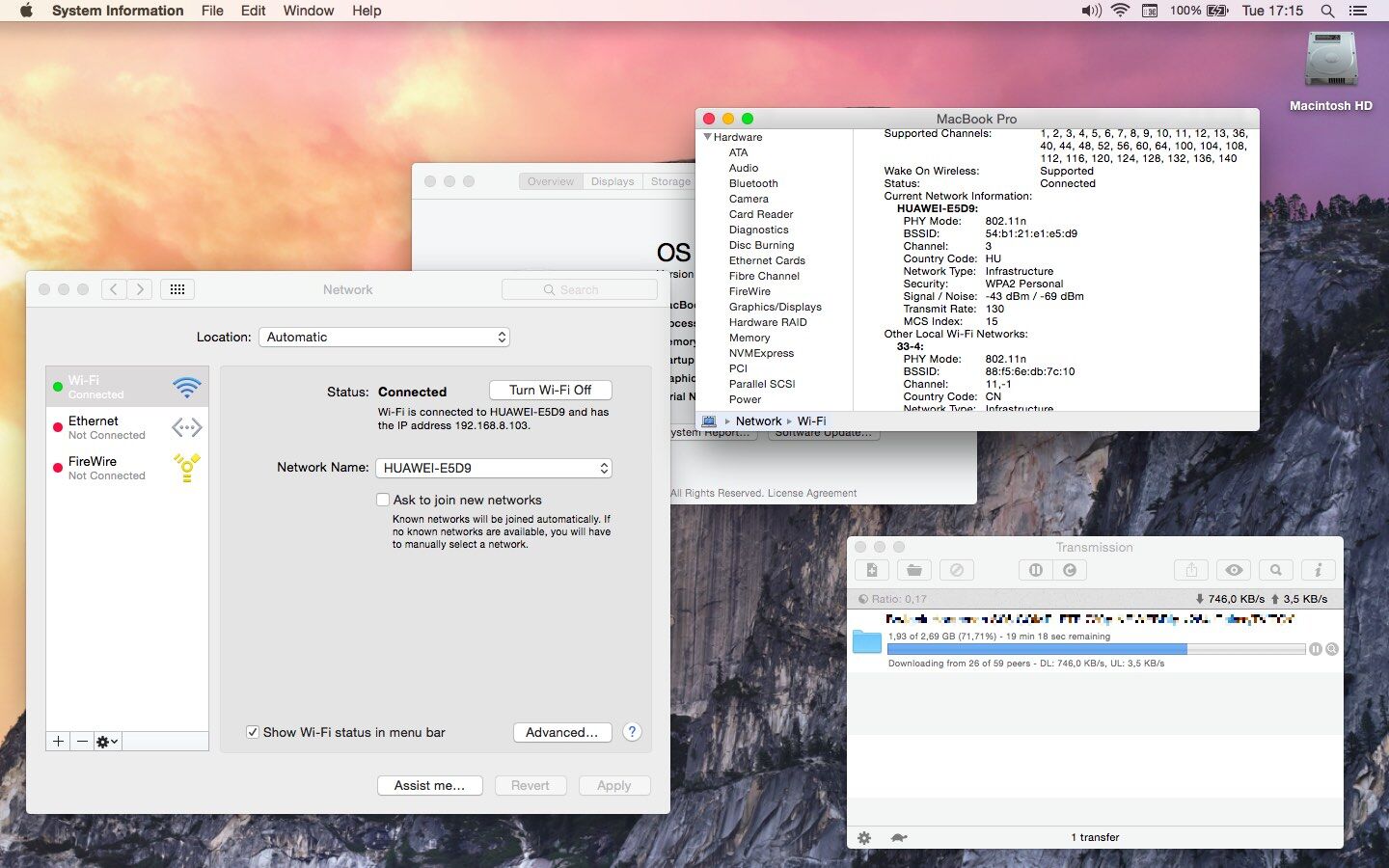Collapse the Hardware tree section
Screen dimensions: 1389x868
(707, 137)
